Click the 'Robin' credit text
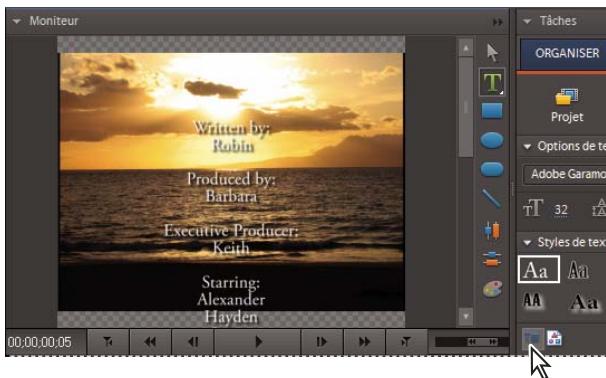The height and width of the screenshot is (378, 606). pos(233,146)
